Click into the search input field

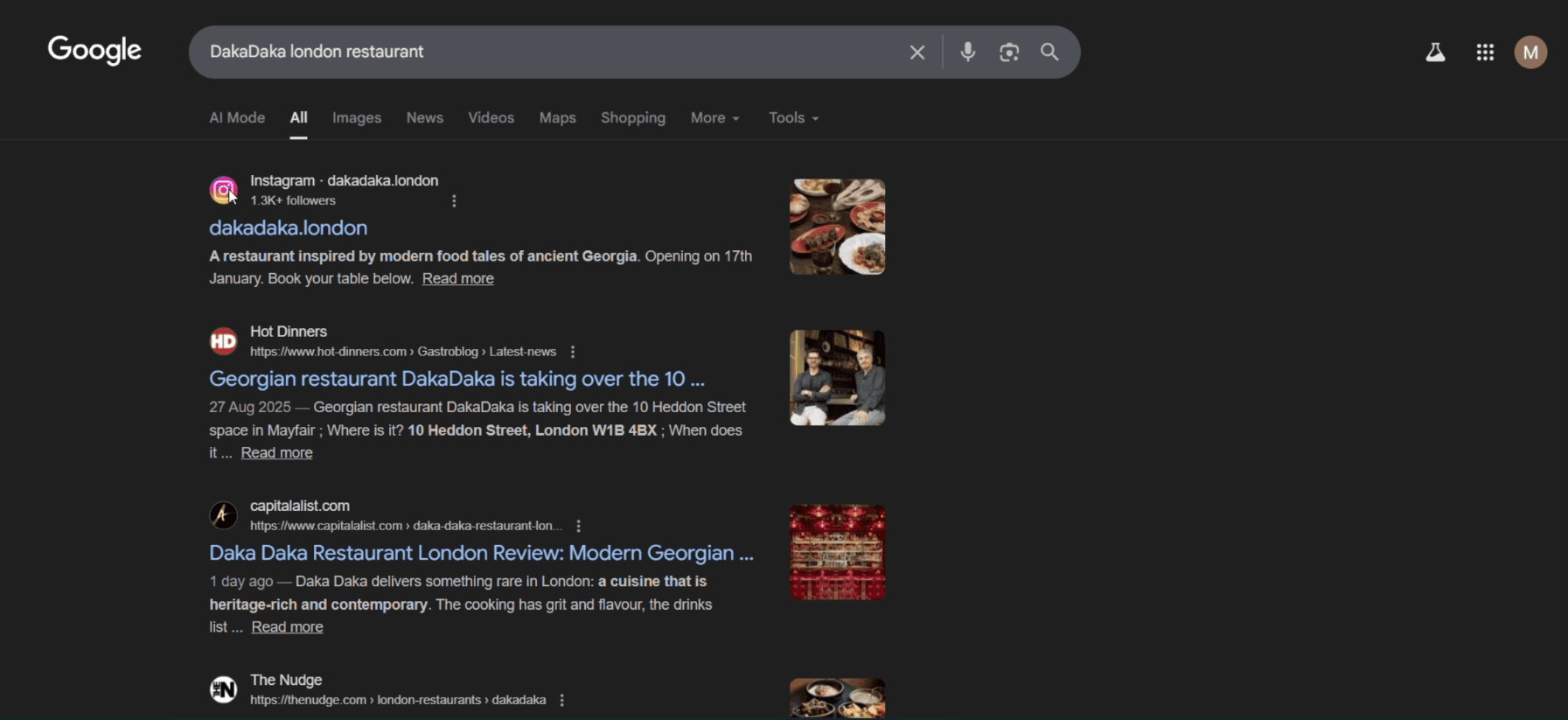pos(542,52)
